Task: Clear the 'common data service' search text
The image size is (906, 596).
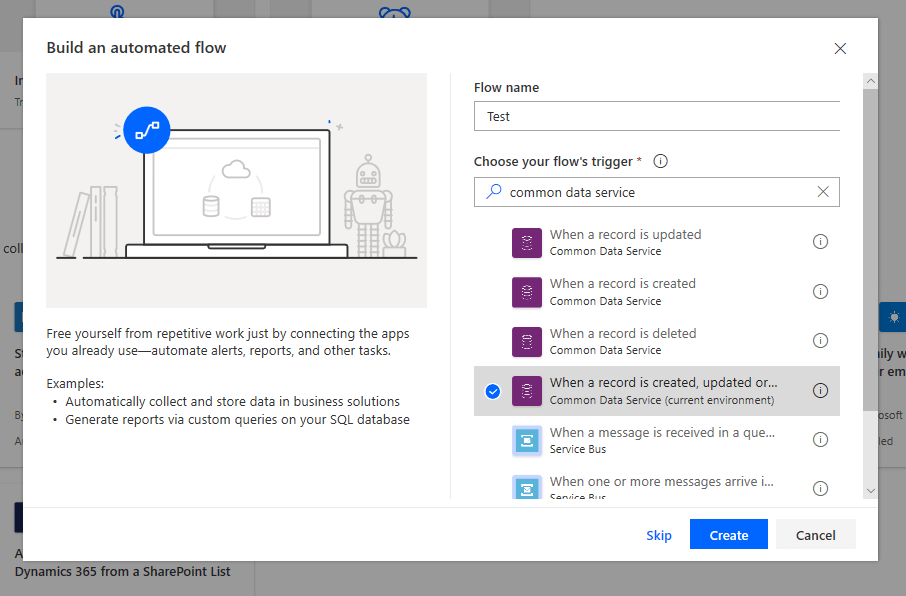Action: click(x=823, y=192)
